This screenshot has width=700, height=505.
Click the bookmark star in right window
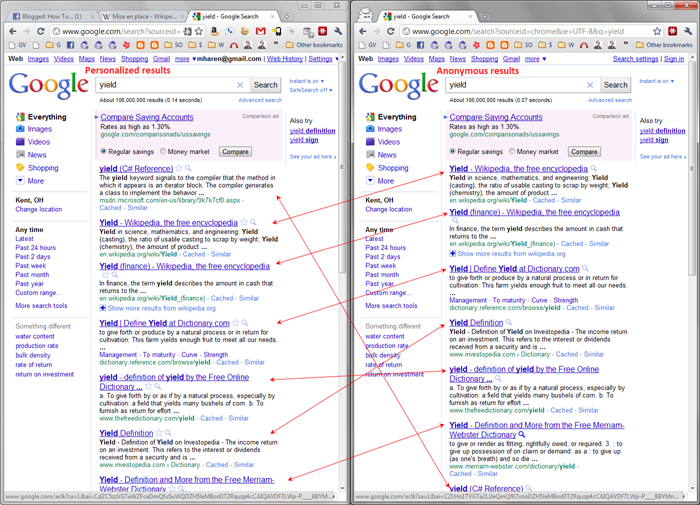(657, 31)
